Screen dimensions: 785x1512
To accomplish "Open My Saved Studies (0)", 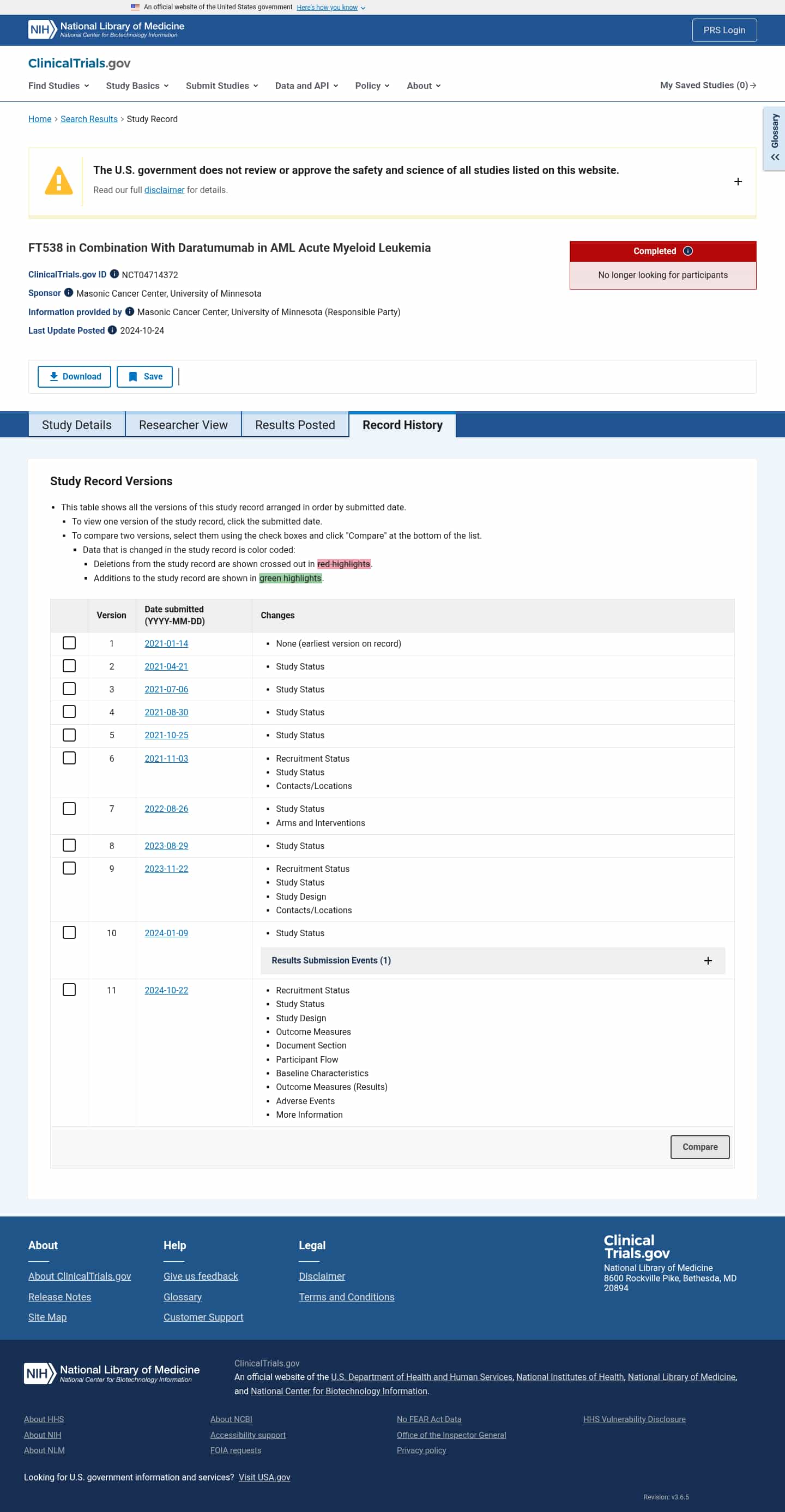I will point(708,85).
